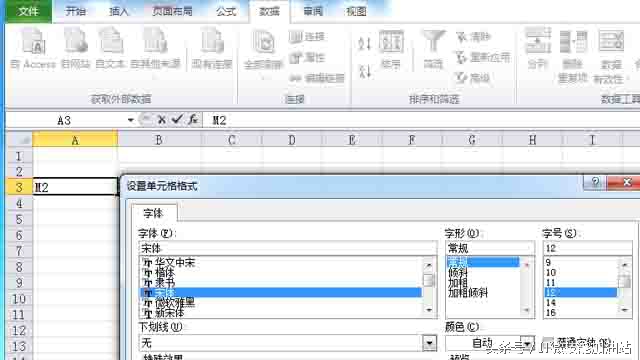Viewport: 640px width, 360px height.
Task: Click the Remove Duplicates (删除重复项) icon
Action: (573, 42)
